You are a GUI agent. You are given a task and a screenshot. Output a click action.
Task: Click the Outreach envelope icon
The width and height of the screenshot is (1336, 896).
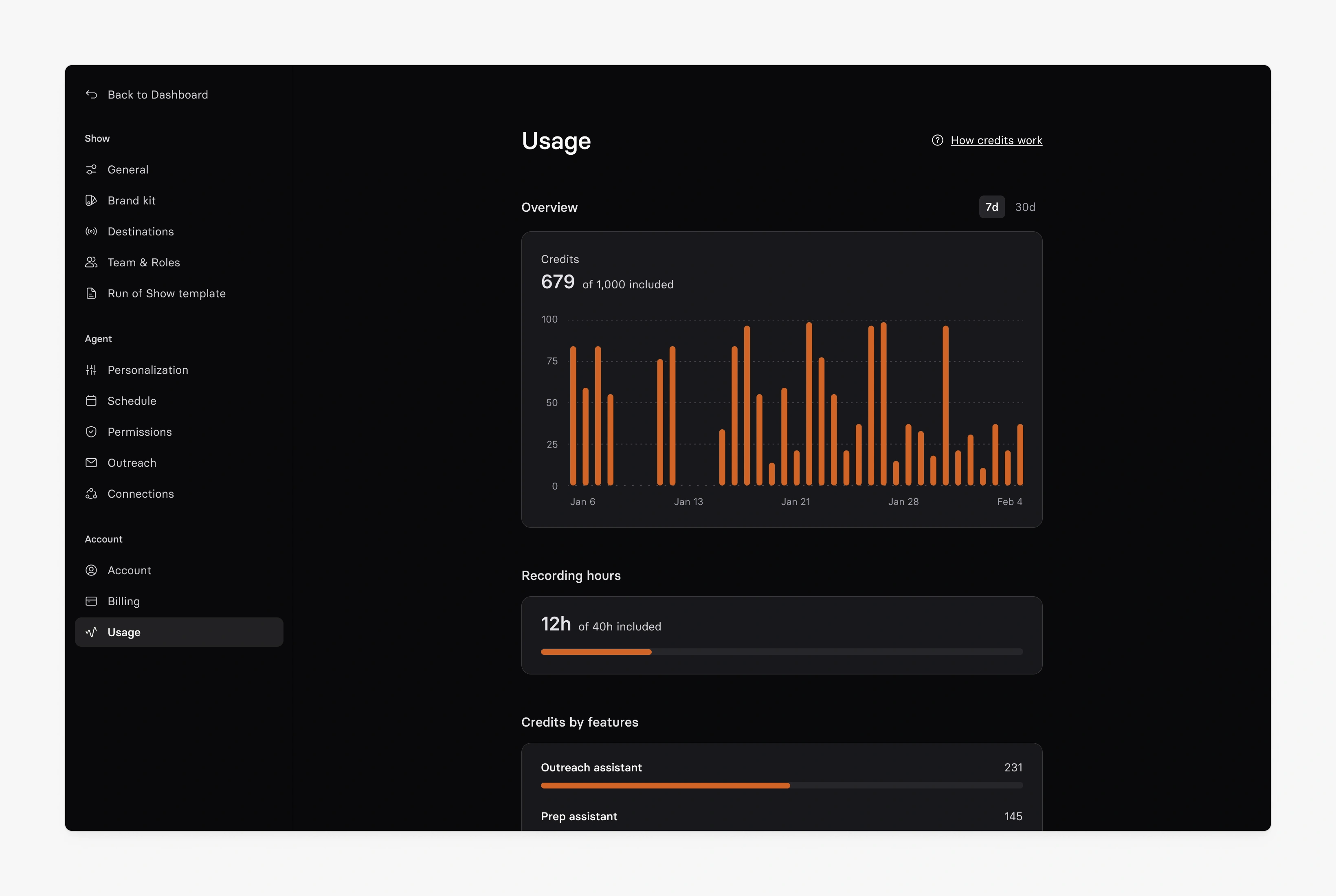pos(91,462)
